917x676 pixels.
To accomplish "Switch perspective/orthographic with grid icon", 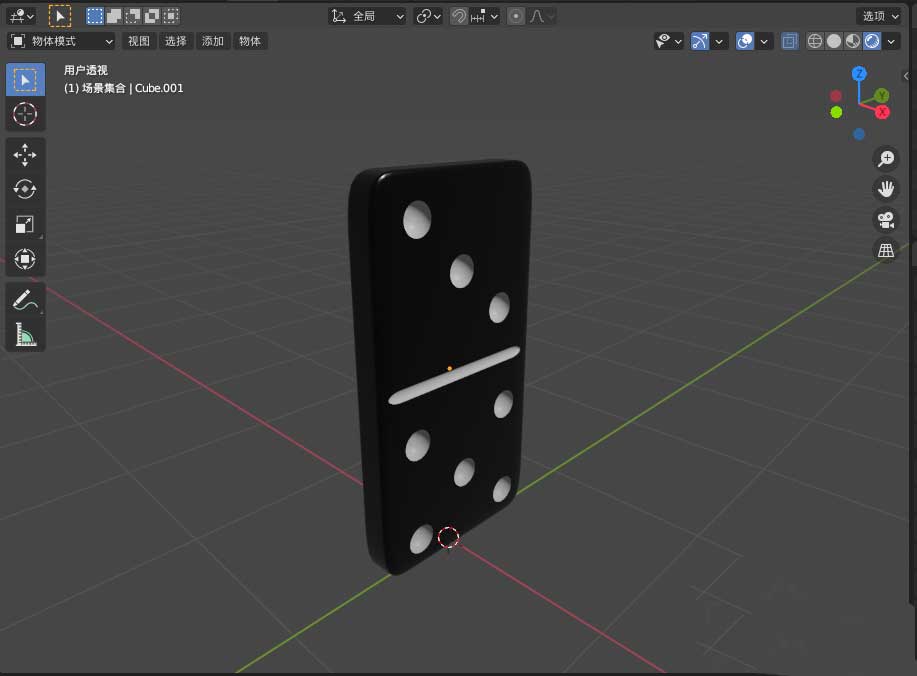I will 886,251.
